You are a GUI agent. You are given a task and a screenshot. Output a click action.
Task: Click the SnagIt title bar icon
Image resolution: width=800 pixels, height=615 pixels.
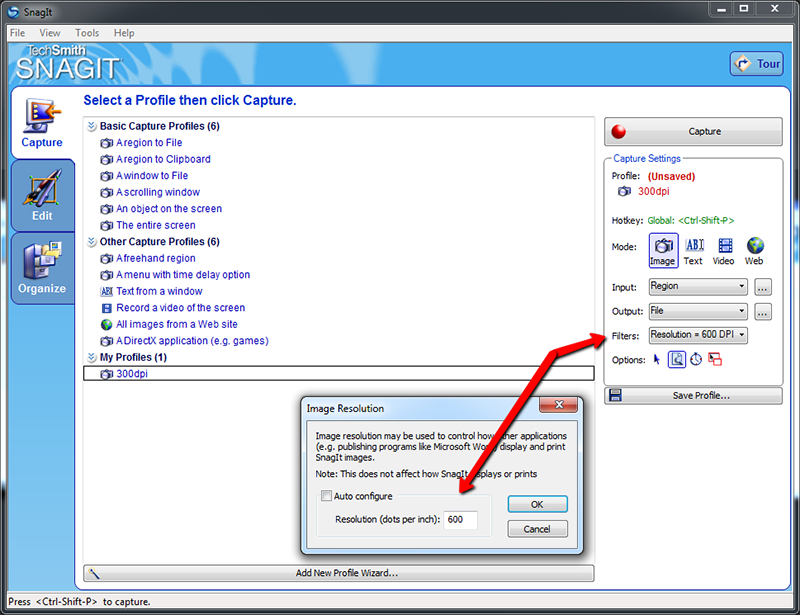tap(13, 12)
